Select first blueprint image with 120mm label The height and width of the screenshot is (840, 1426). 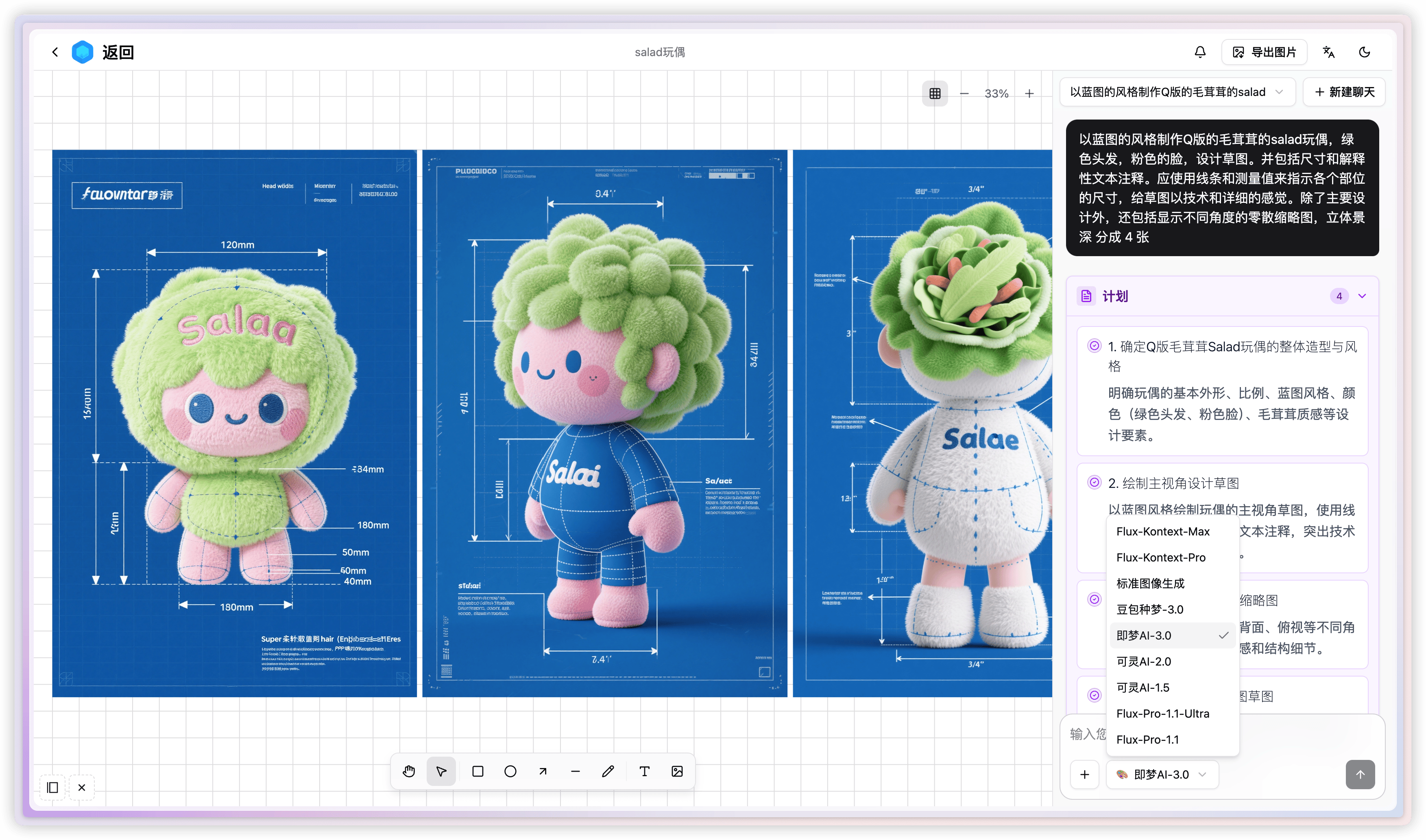coord(234,423)
